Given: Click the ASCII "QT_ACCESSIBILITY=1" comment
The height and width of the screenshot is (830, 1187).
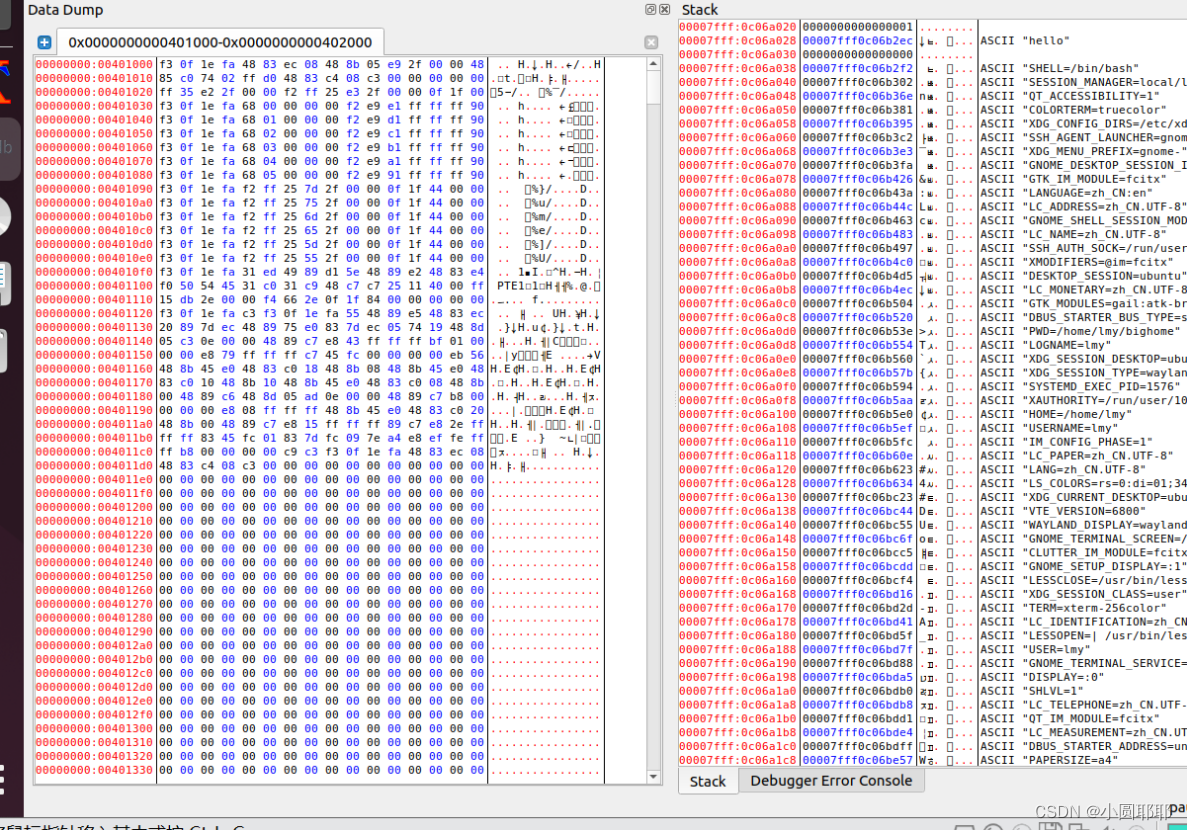Looking at the screenshot, I should tap(1070, 96).
